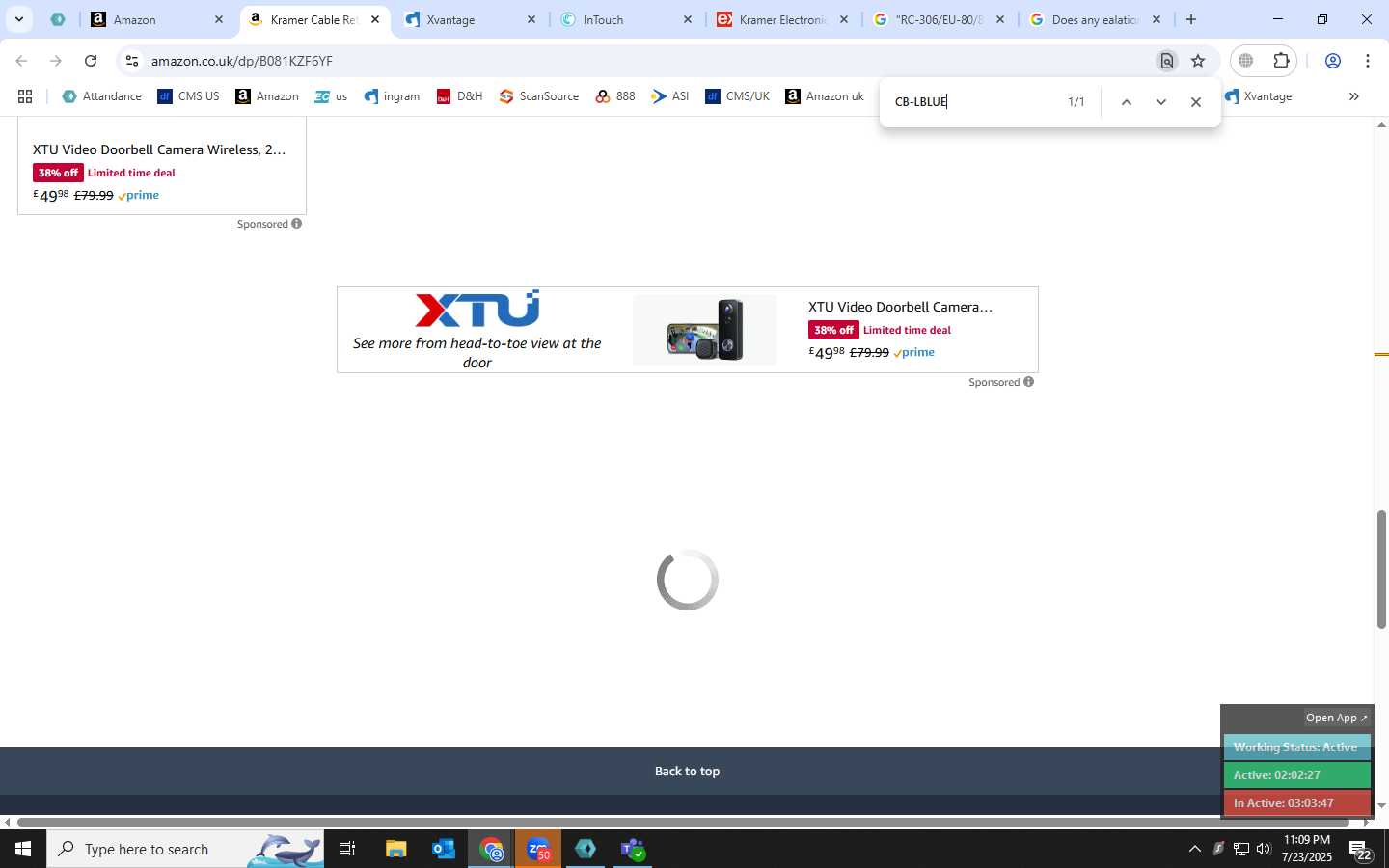This screenshot has width=1389, height=868.
Task: Go back to previous page
Action: [x=21, y=61]
